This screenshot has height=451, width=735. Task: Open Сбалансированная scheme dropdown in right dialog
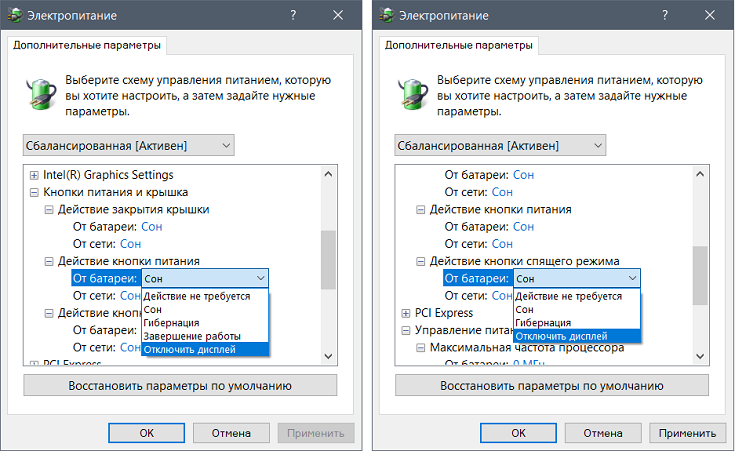click(500, 146)
